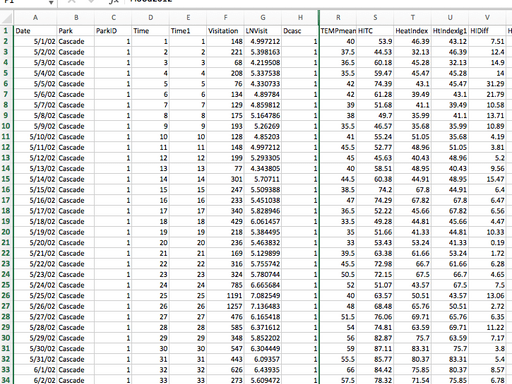Select LNVisit cell 5.70711
The width and height of the screenshot is (512, 384).
263,179
